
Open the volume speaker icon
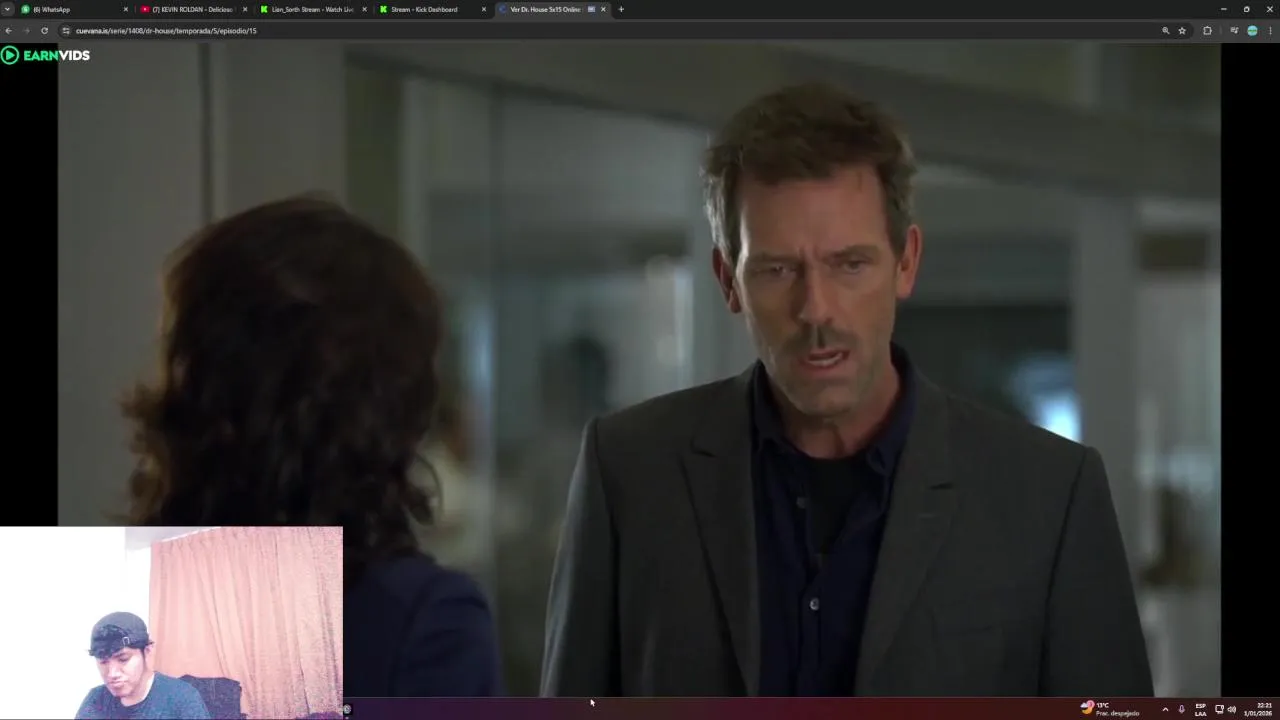1231,709
